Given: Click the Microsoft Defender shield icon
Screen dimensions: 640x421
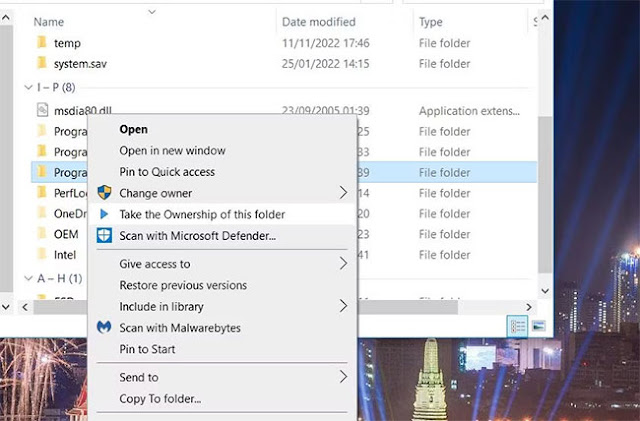Looking at the screenshot, I should (x=104, y=235).
